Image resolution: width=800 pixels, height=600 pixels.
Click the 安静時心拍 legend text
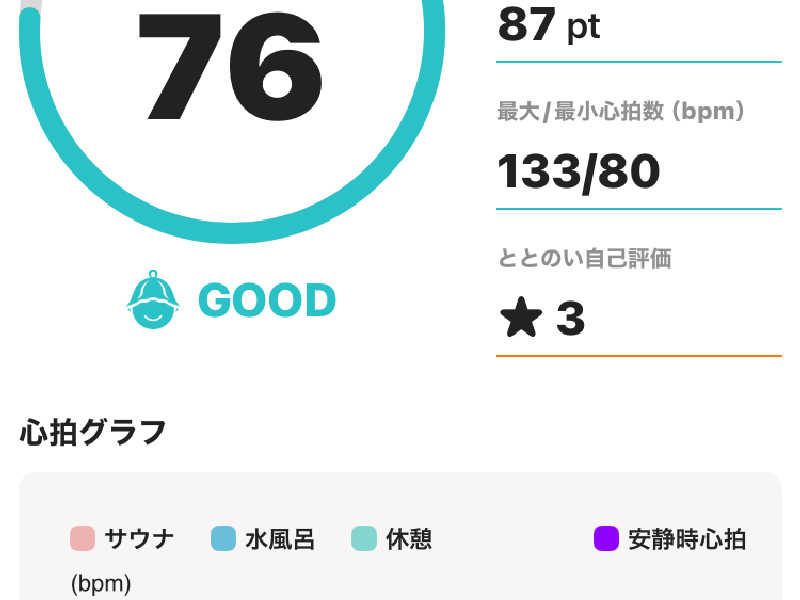687,539
